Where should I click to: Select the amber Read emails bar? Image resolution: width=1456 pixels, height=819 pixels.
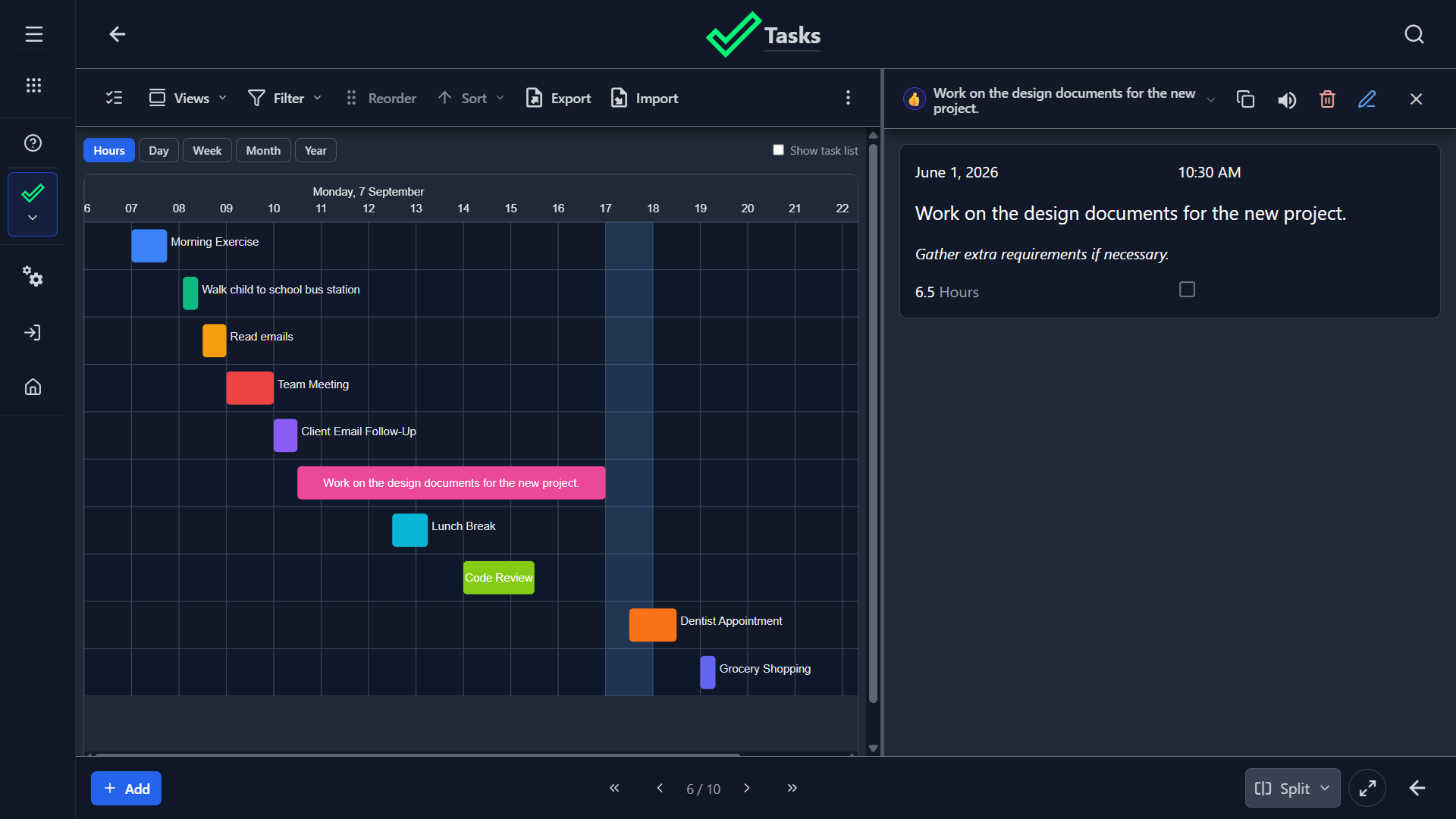(214, 340)
